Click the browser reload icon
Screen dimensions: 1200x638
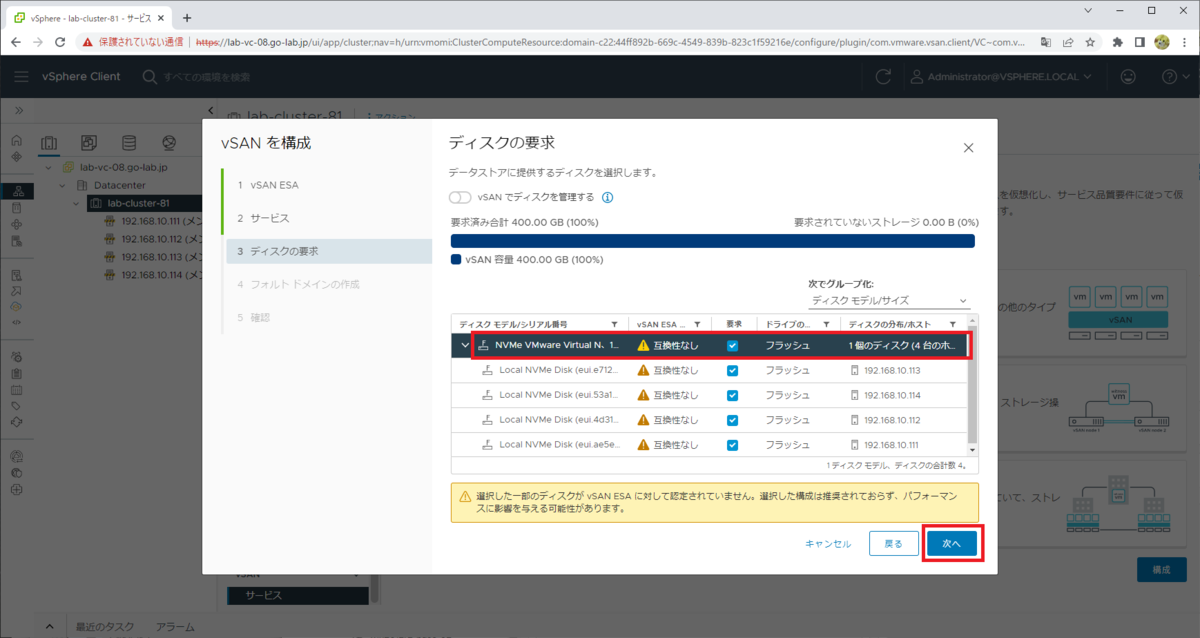click(x=60, y=43)
